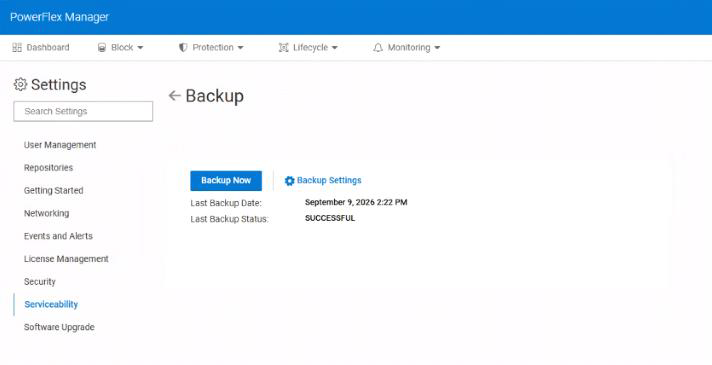Open License Management settings
Viewport: 712px width, 365px height.
click(66, 259)
